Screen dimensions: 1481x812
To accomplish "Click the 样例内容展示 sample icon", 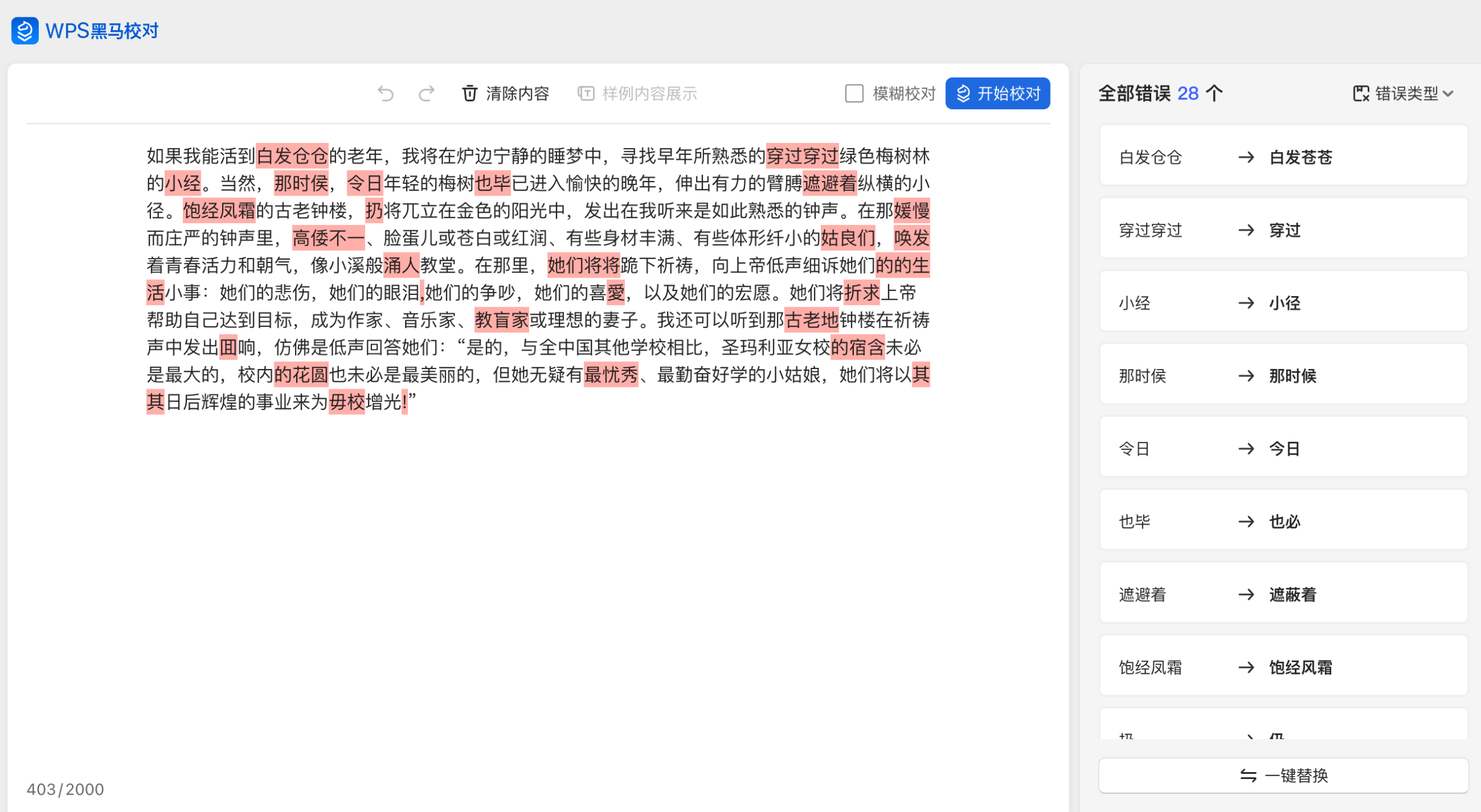I will [x=585, y=94].
